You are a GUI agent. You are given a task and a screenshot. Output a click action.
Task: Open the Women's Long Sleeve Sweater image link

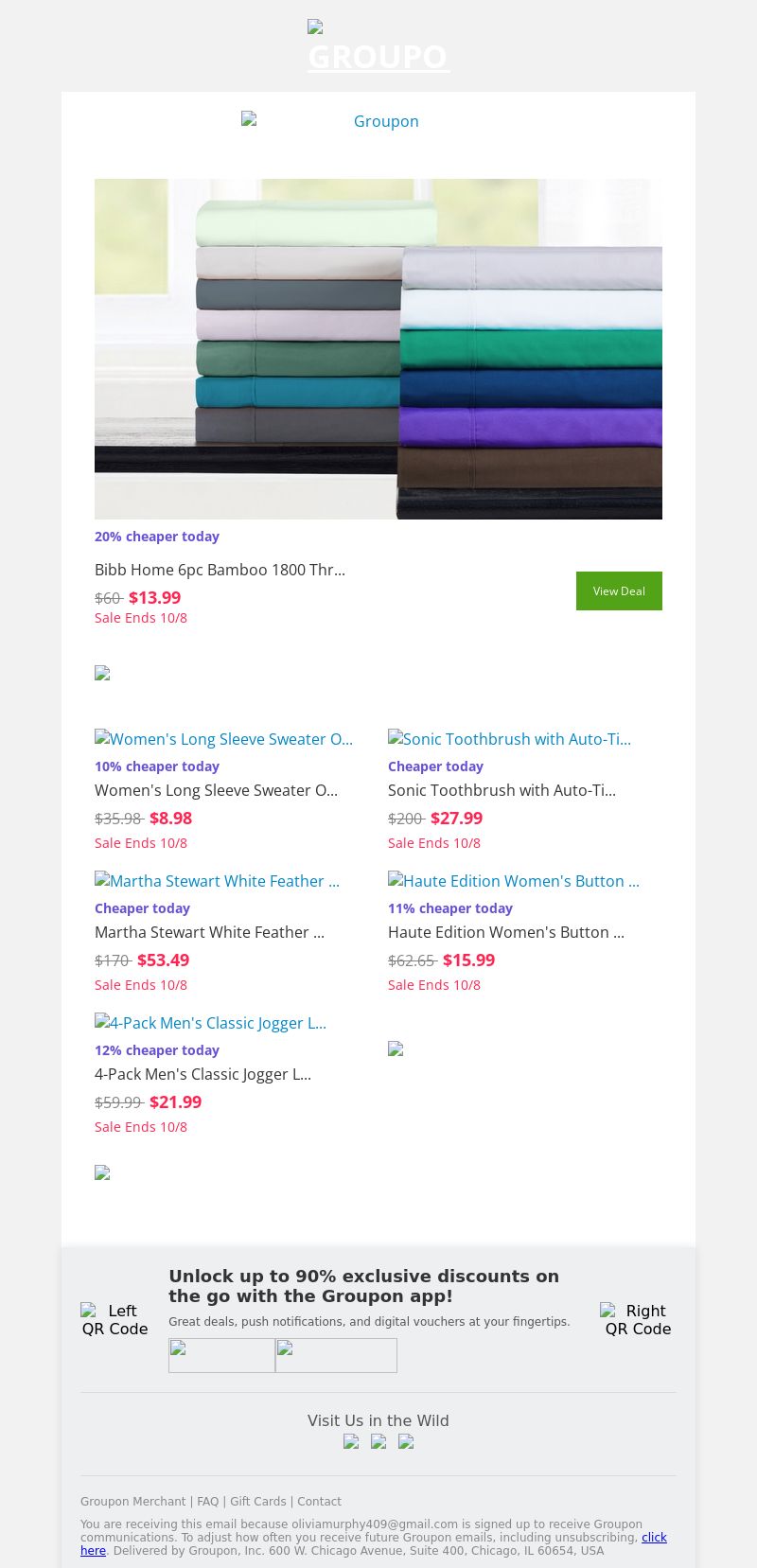click(x=223, y=739)
